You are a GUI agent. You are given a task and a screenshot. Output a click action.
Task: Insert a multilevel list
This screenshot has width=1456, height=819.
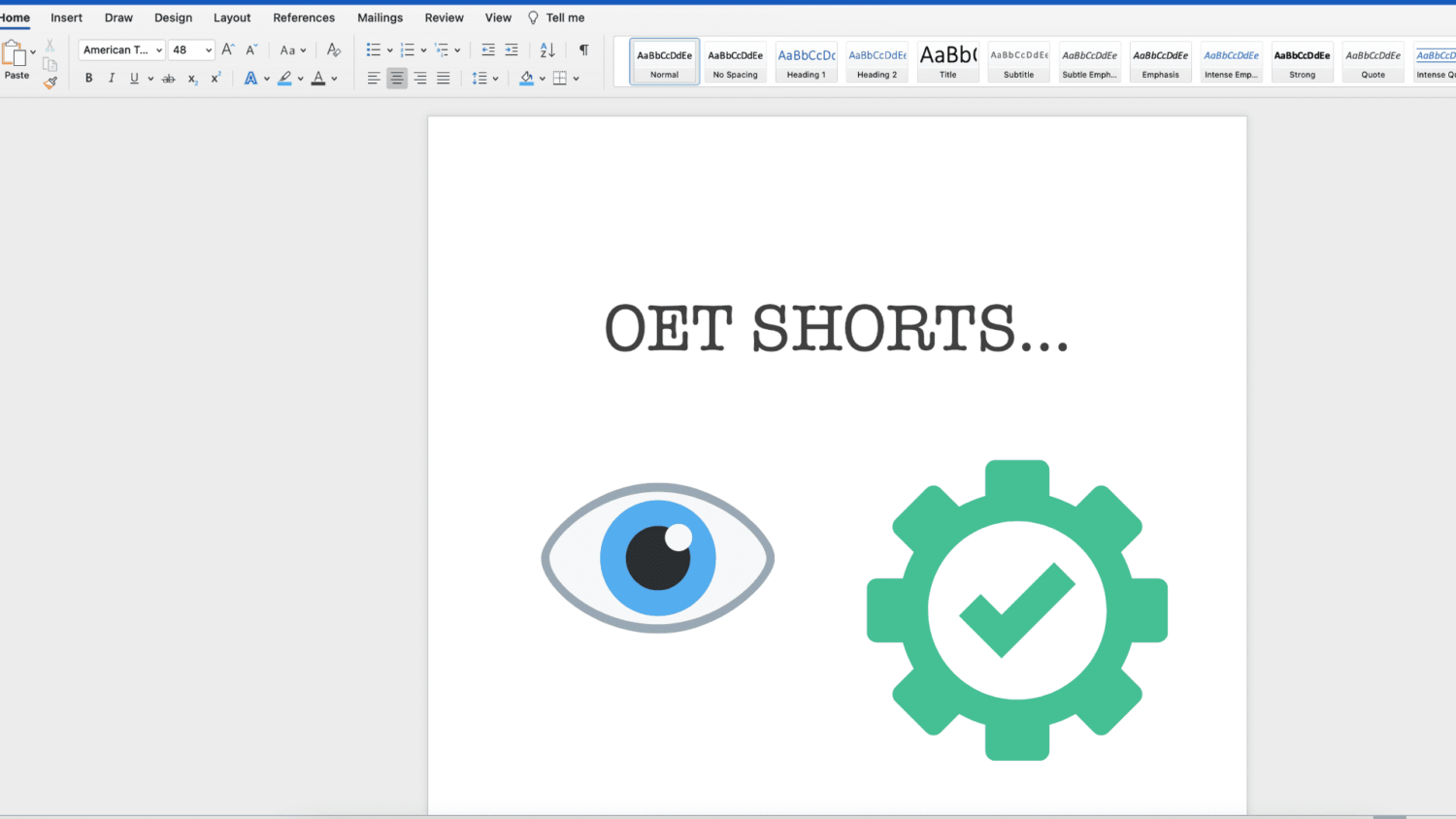click(x=442, y=49)
